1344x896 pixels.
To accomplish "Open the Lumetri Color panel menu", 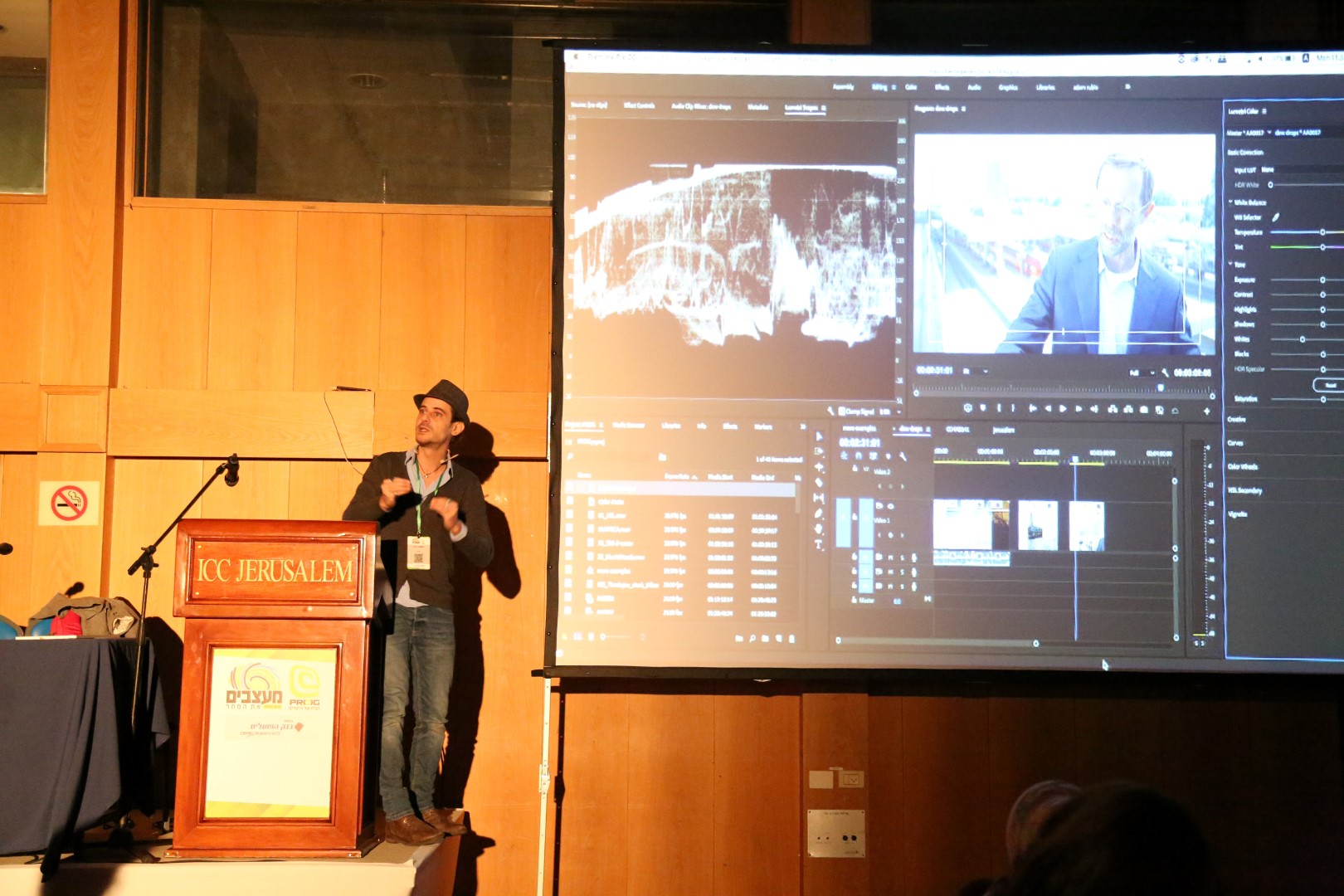I will click(x=1264, y=110).
